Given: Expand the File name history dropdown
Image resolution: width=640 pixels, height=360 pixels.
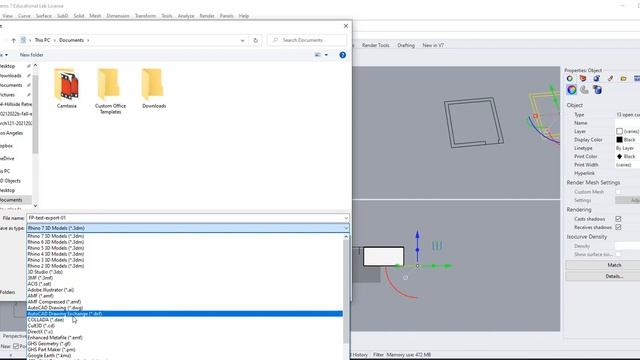Looking at the screenshot, I should pyautogui.click(x=346, y=218).
